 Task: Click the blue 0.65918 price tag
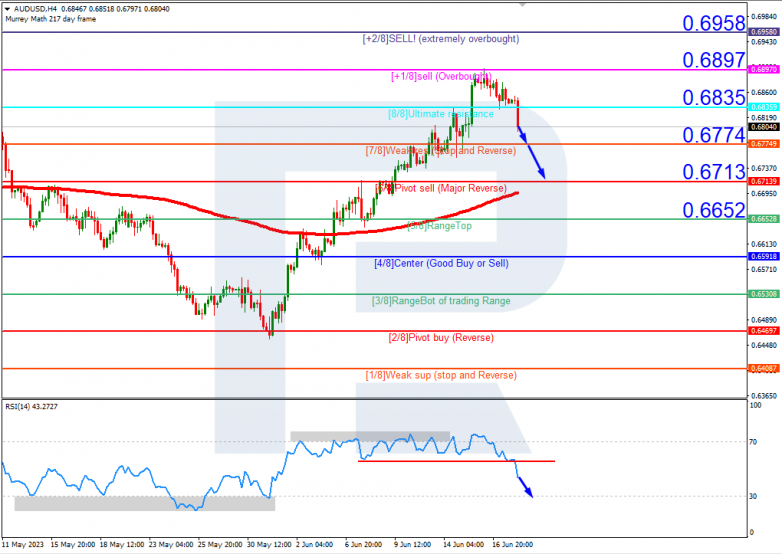(x=764, y=256)
